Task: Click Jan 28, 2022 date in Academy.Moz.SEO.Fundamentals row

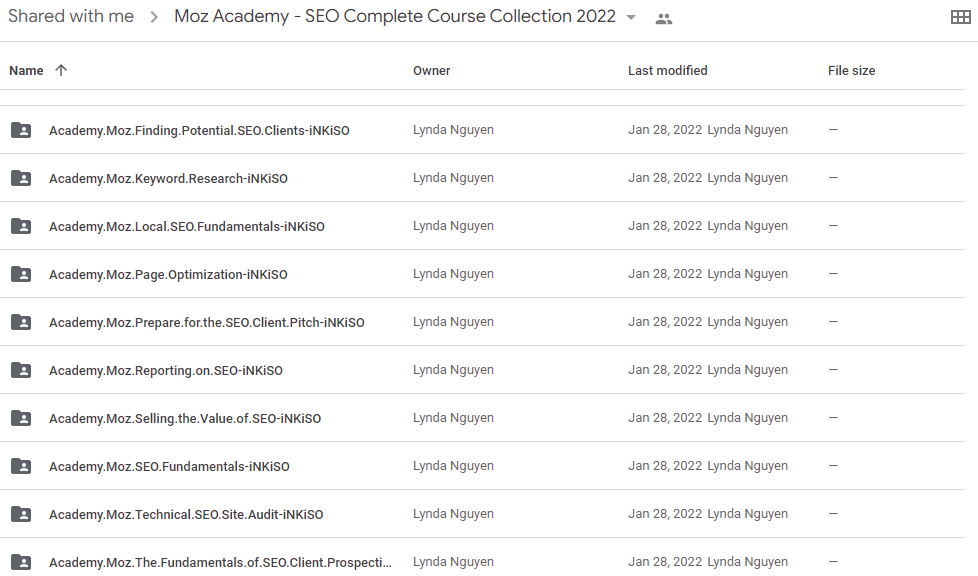Action: [x=665, y=466]
